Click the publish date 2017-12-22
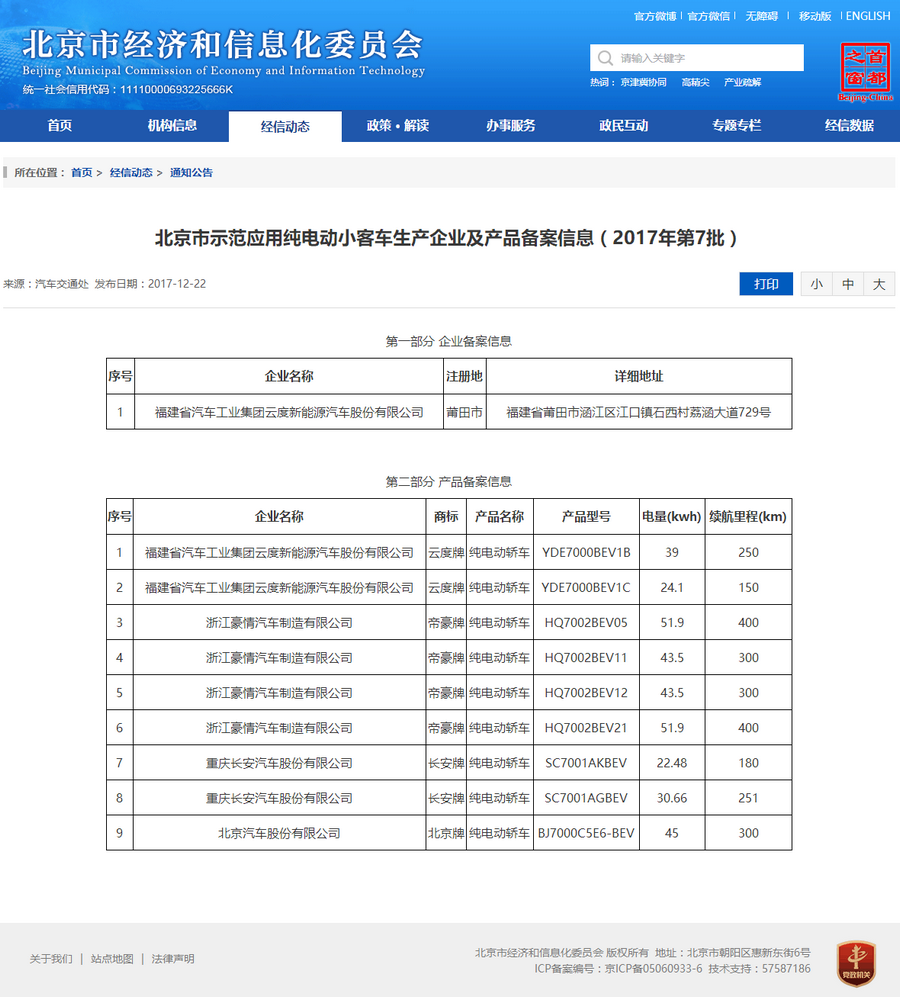 coord(177,284)
